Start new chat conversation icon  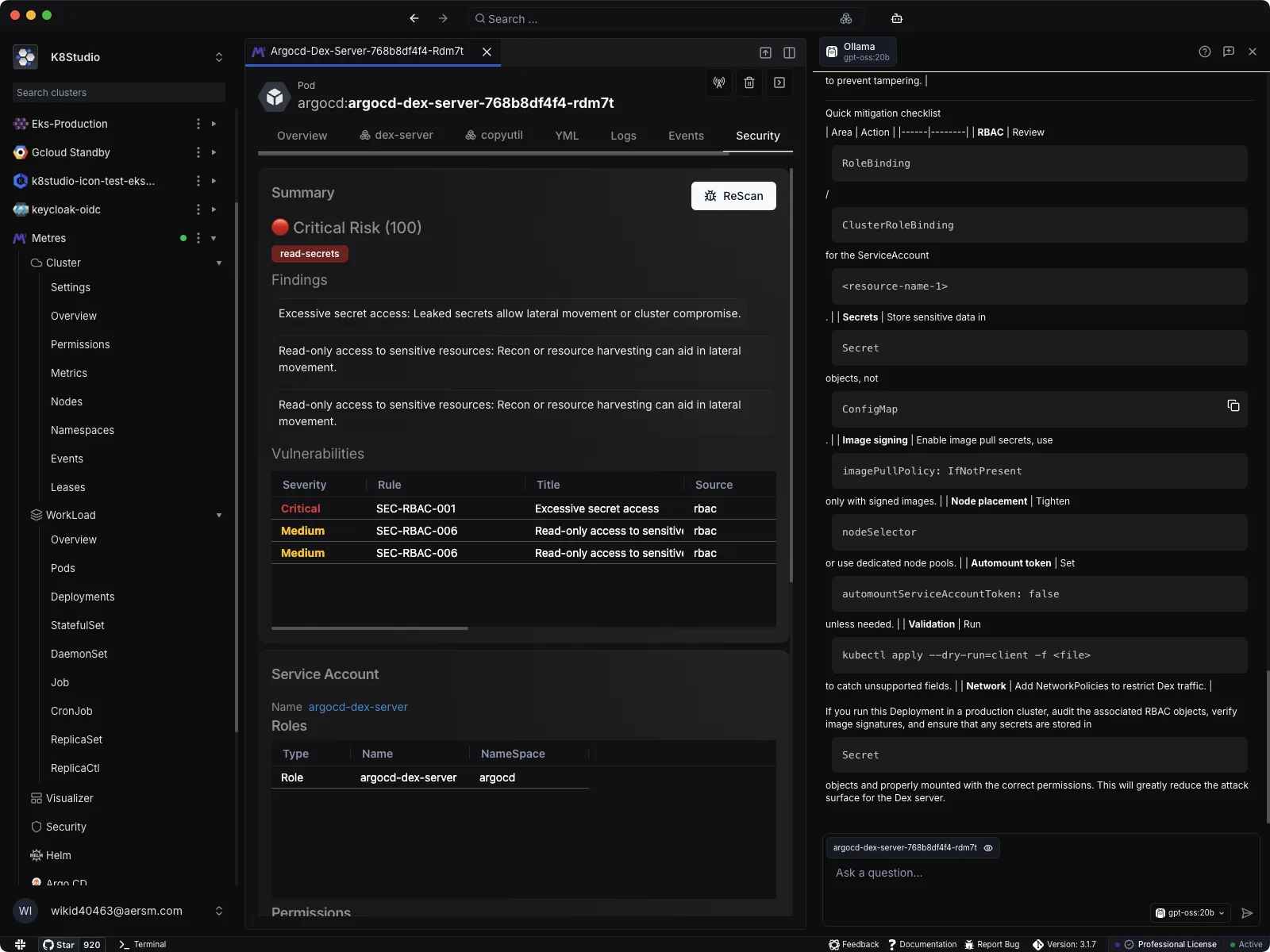[x=1229, y=52]
